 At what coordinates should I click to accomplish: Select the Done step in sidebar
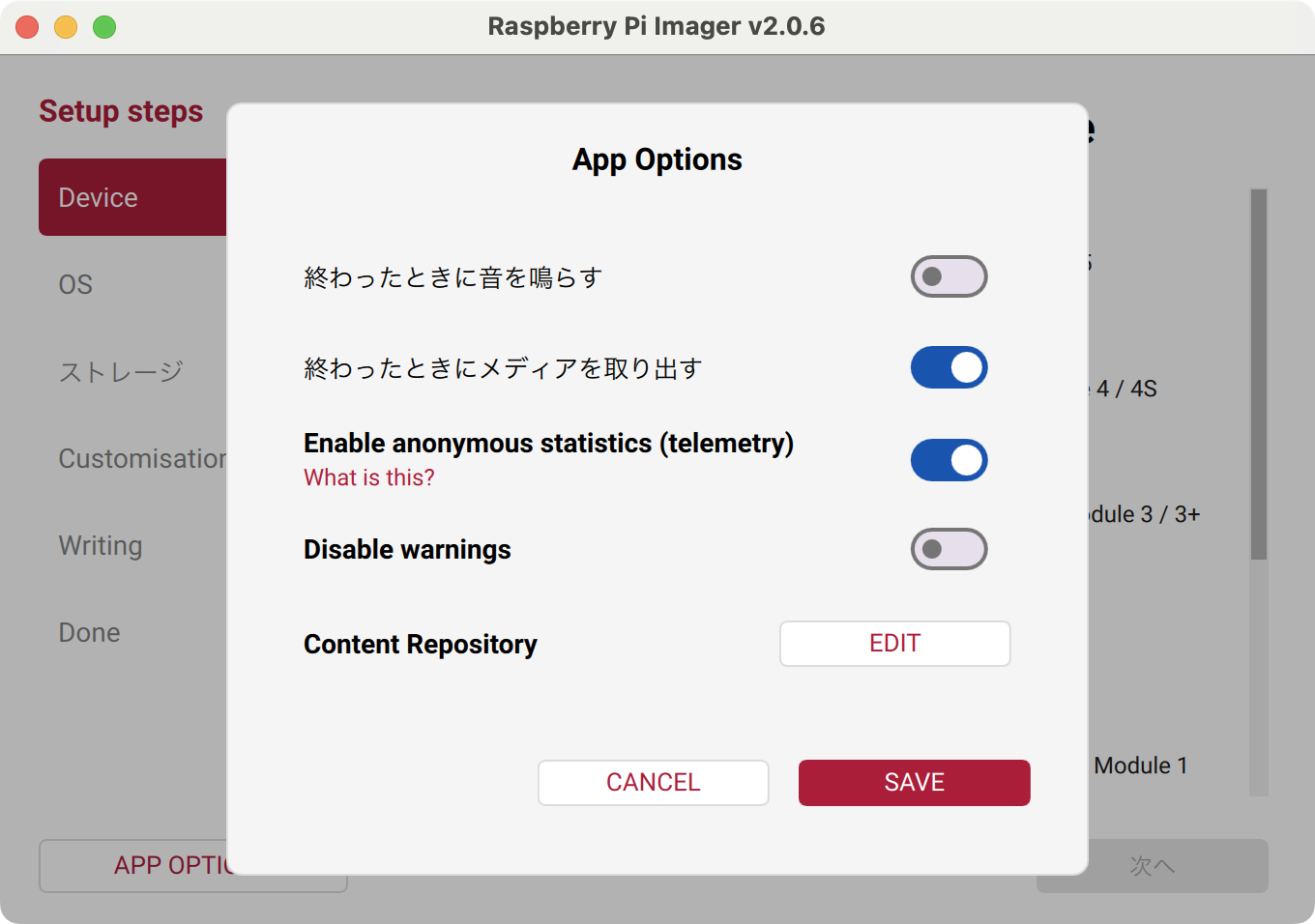tap(133, 632)
